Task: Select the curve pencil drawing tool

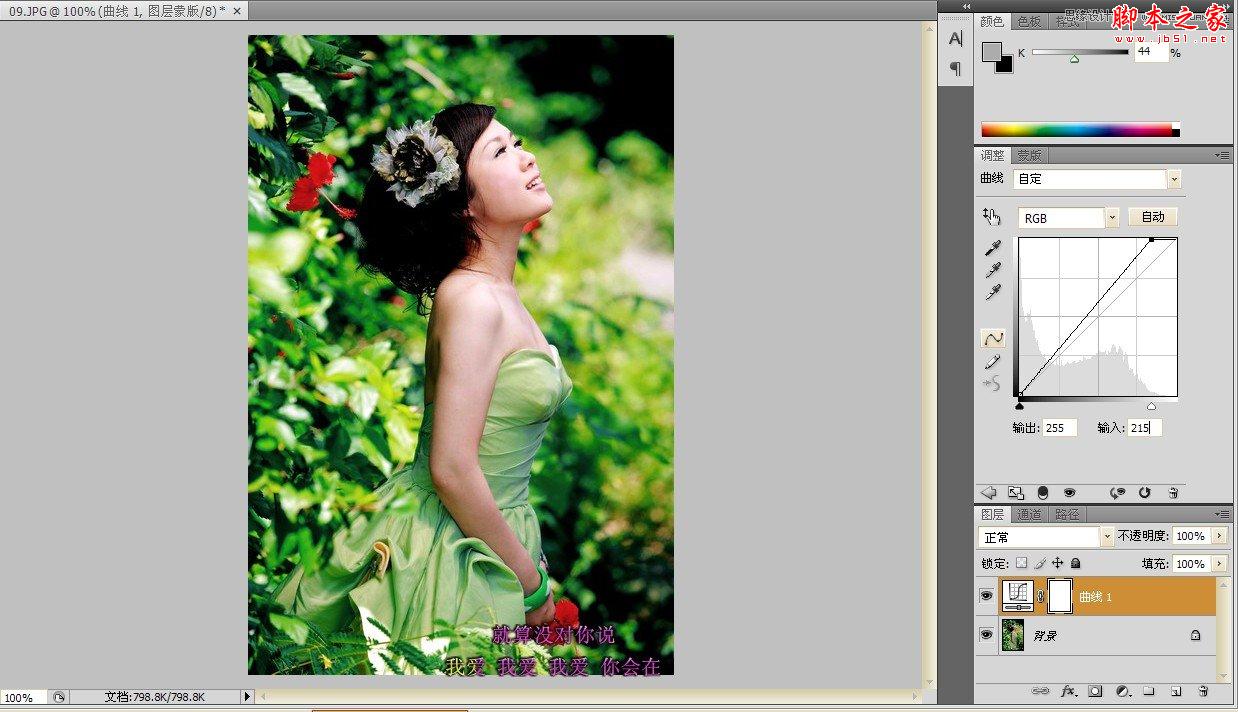Action: pyautogui.click(x=991, y=361)
